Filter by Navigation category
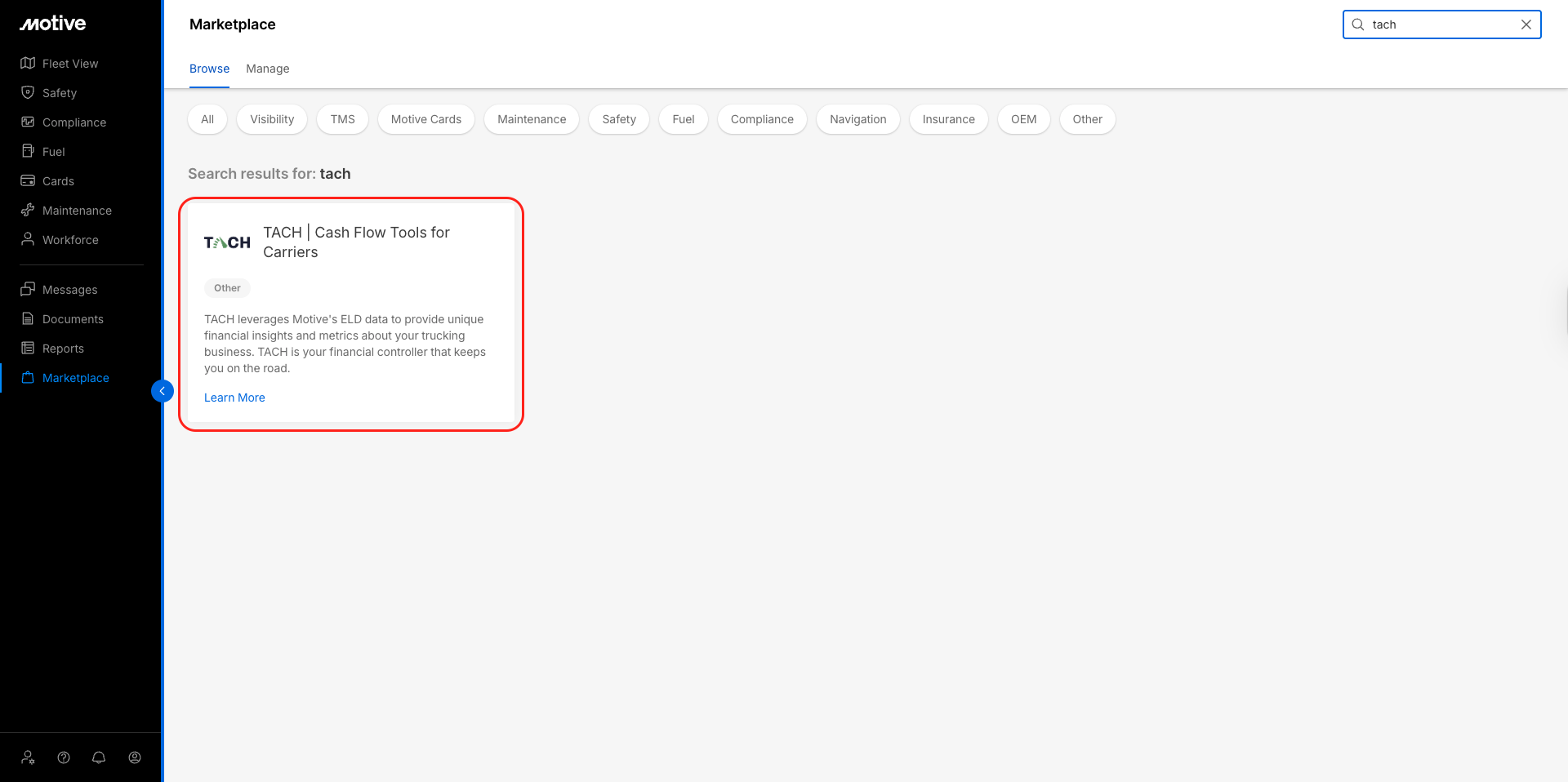Screen dimensions: 1568x782 click(x=858, y=119)
